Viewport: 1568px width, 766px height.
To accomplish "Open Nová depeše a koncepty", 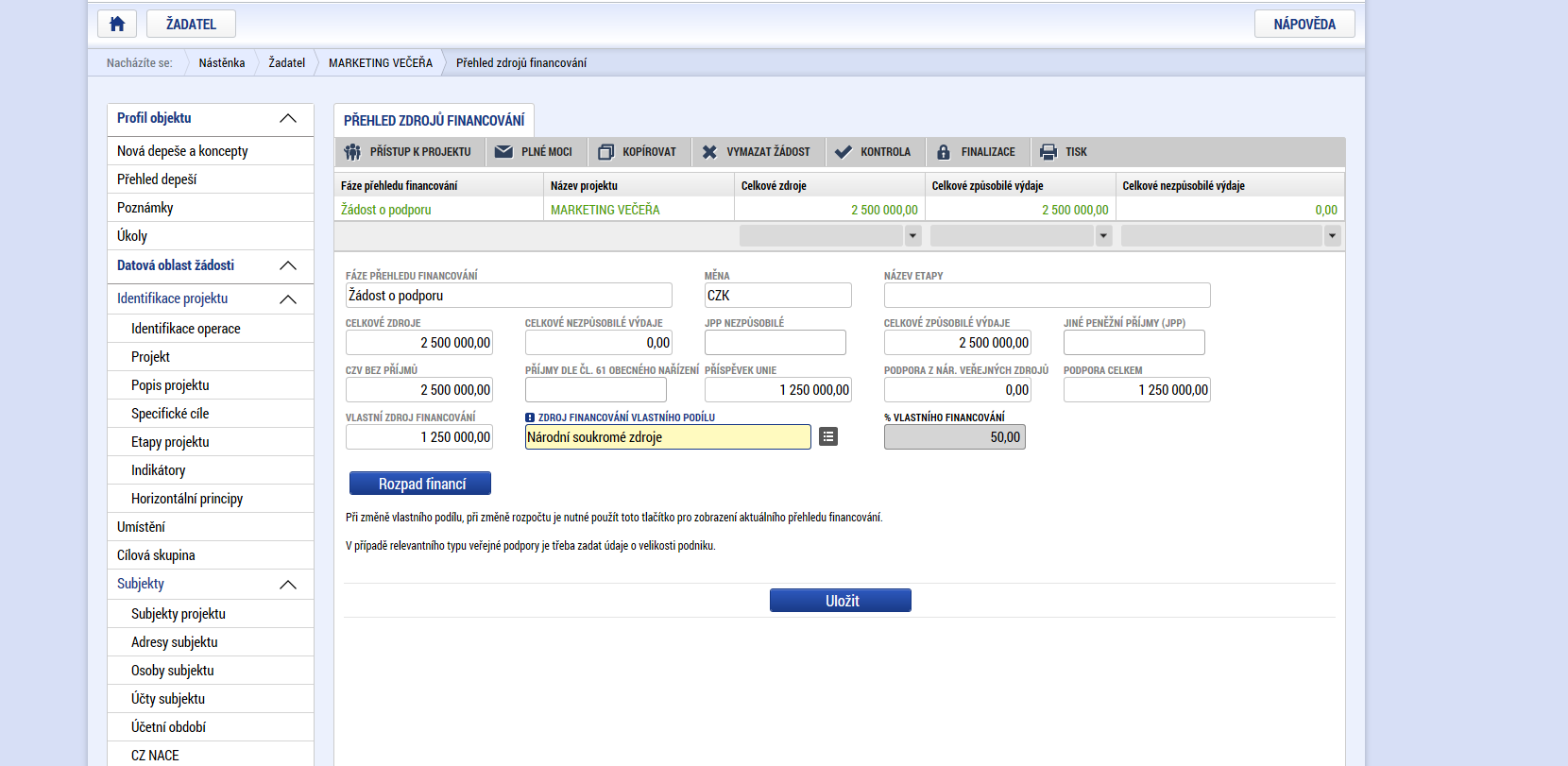I will [x=211, y=151].
